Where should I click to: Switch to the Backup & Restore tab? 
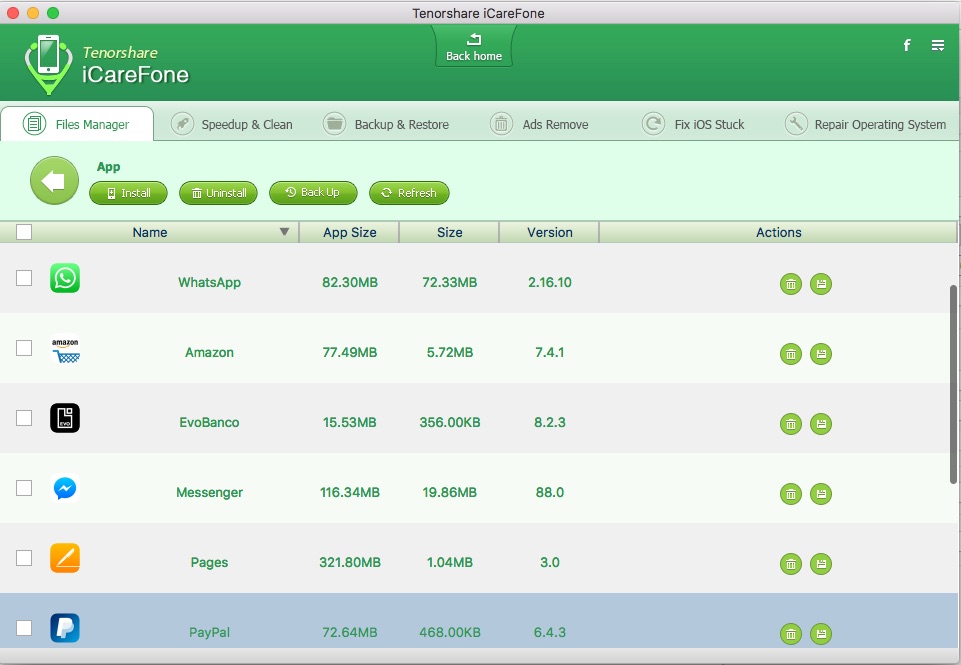387,124
